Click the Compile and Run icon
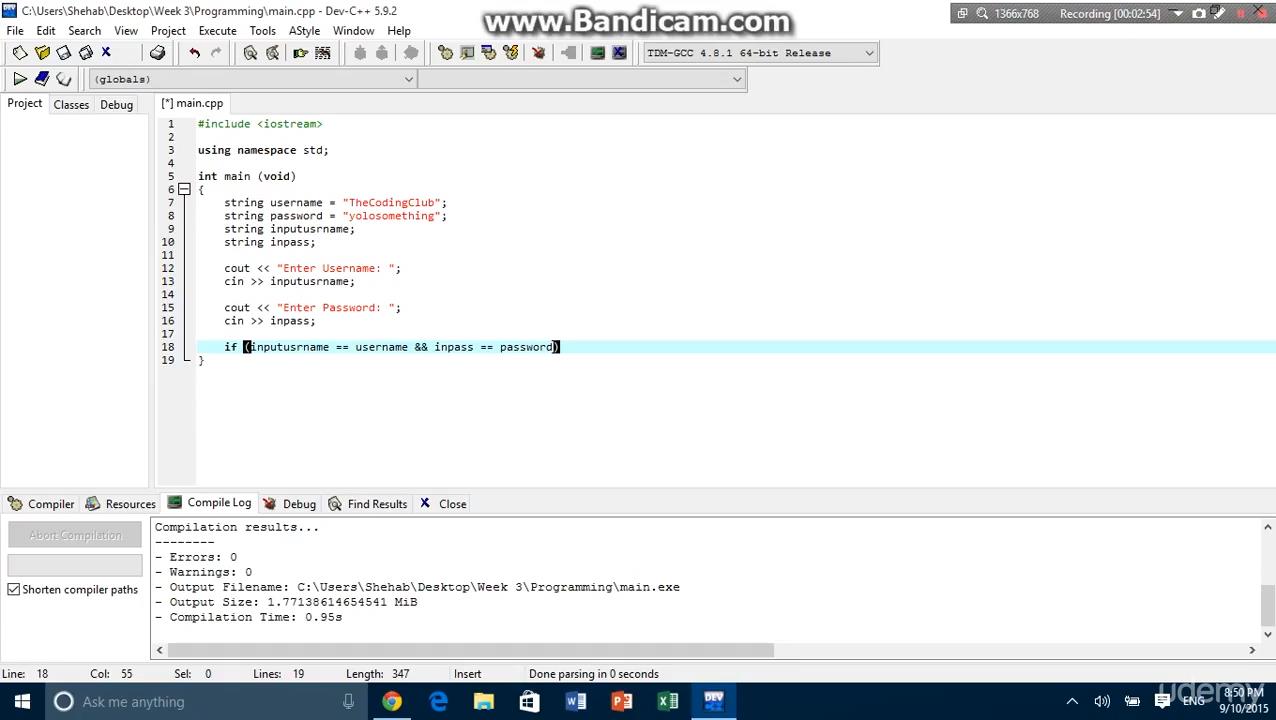1276x720 pixels. tap(489, 53)
